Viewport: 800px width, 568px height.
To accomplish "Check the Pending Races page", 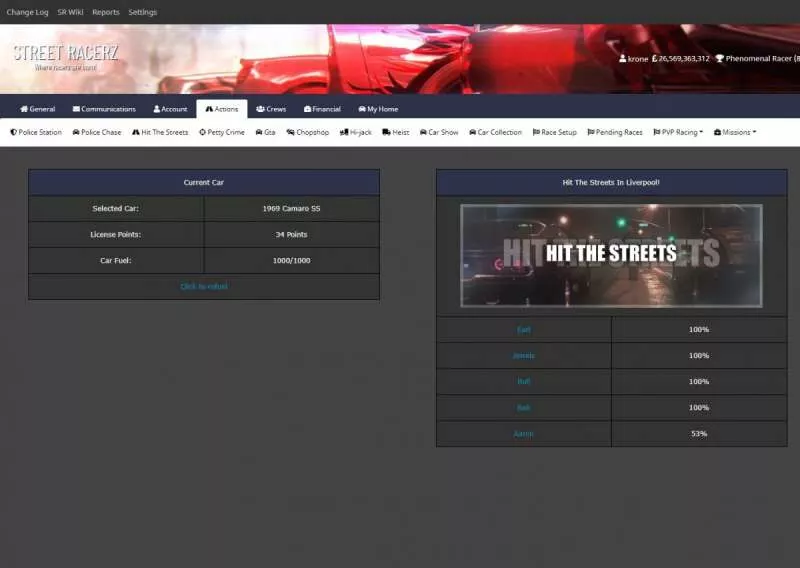I will coord(615,132).
